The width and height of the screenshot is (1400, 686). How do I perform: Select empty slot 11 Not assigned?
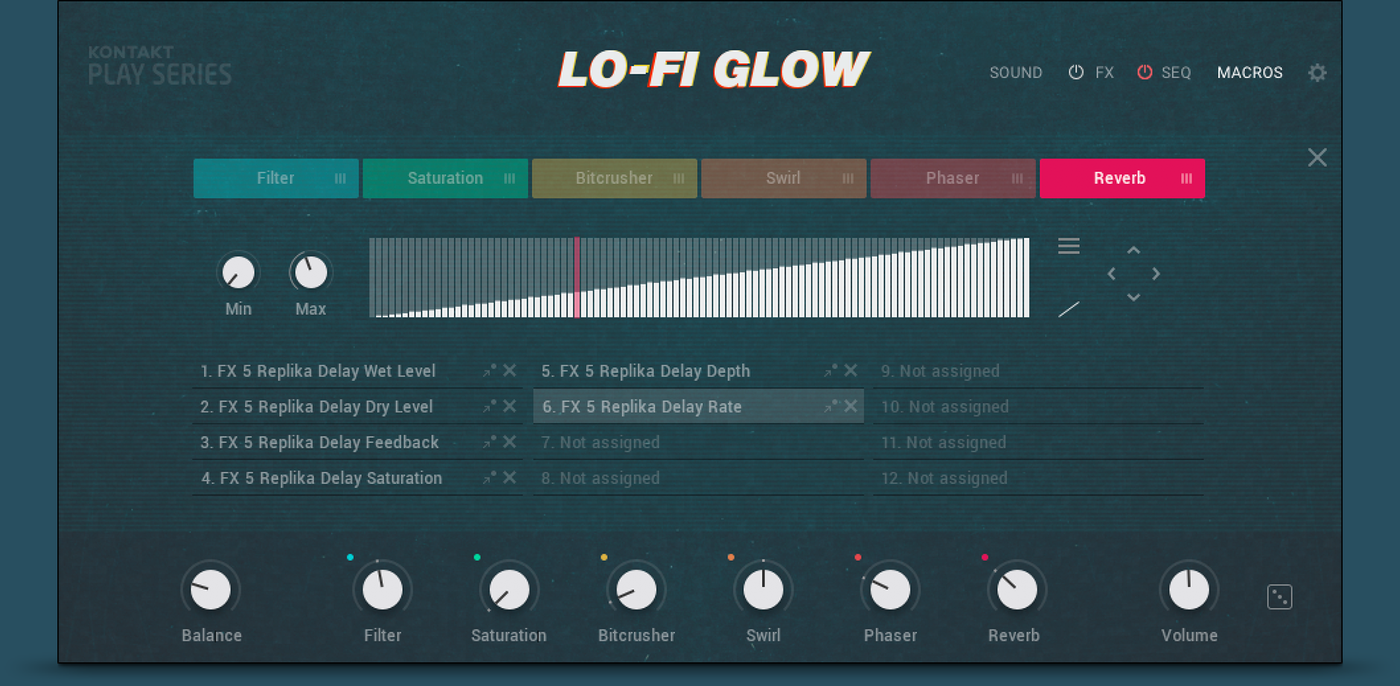point(1039,442)
